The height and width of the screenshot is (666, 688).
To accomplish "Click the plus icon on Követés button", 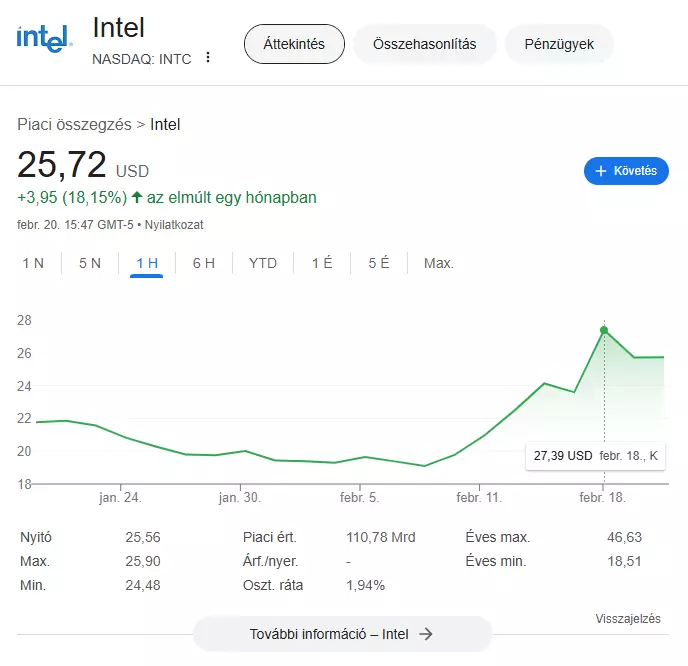I will pos(601,171).
